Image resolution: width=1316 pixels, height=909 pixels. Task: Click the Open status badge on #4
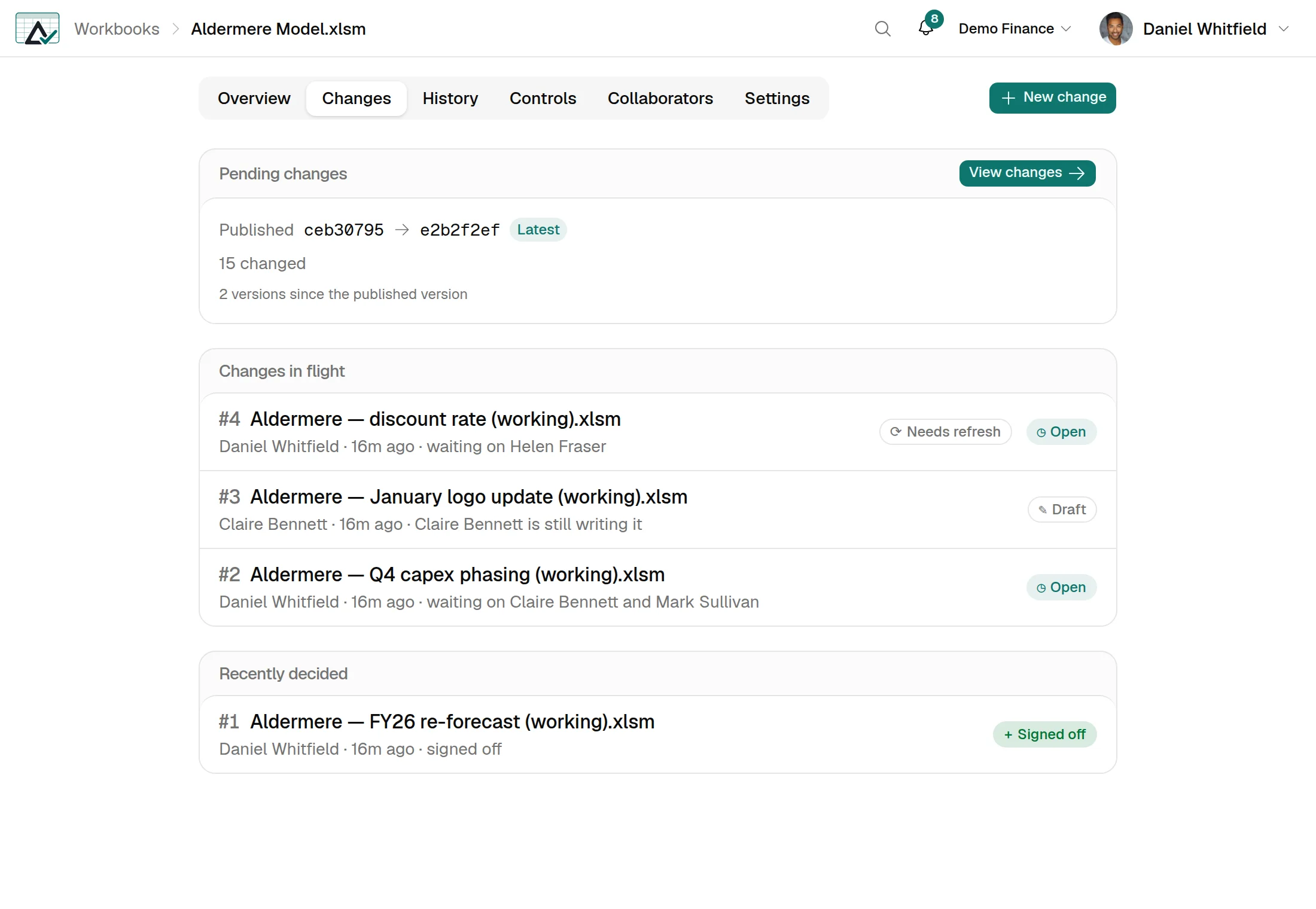point(1061,432)
